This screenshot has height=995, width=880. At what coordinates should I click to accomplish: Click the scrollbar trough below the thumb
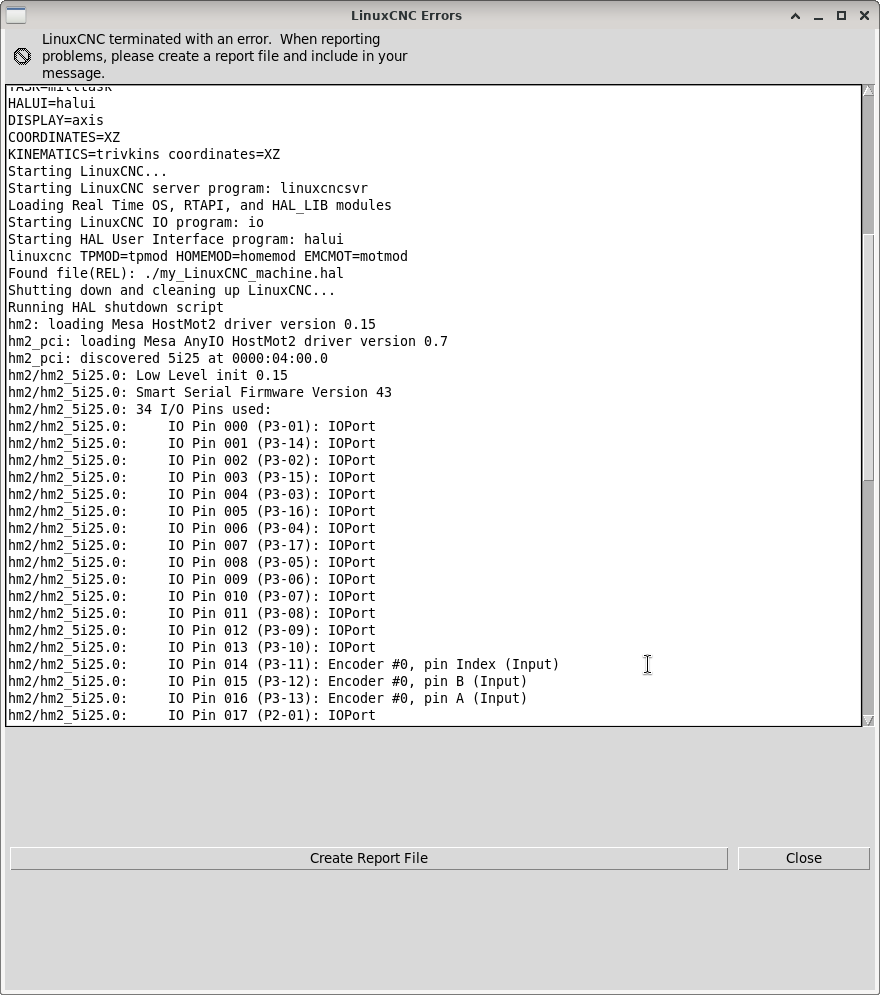[x=868, y=600]
